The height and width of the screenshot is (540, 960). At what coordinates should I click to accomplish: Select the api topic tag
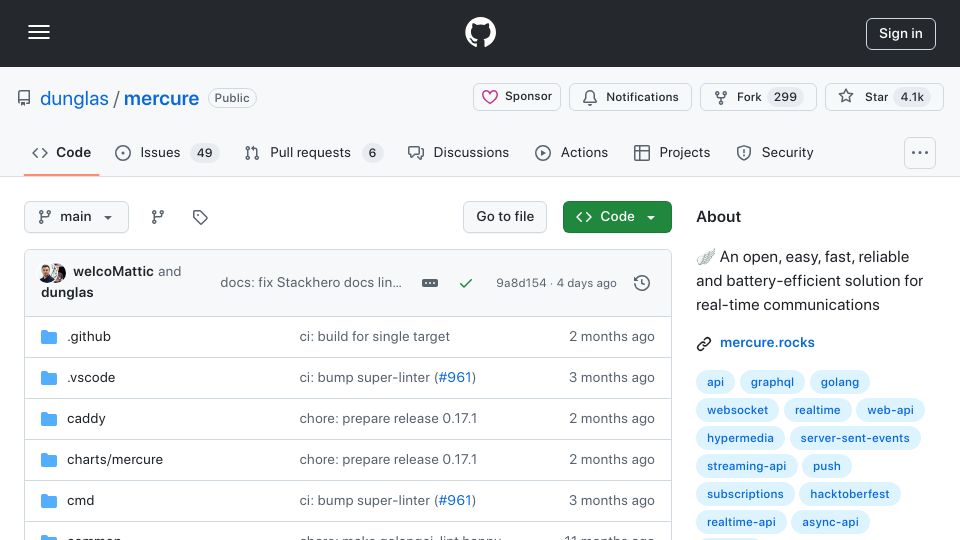715,382
